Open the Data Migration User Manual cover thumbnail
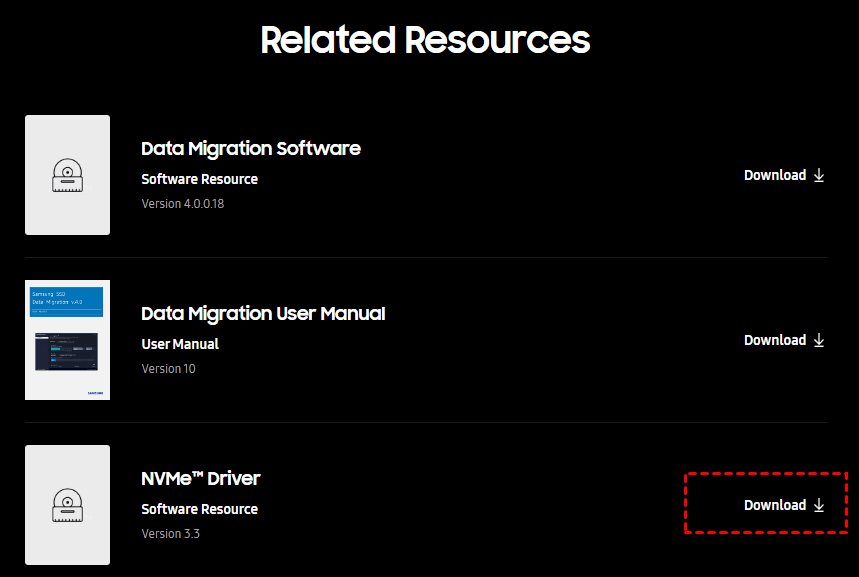The image size is (859, 577). (x=67, y=340)
